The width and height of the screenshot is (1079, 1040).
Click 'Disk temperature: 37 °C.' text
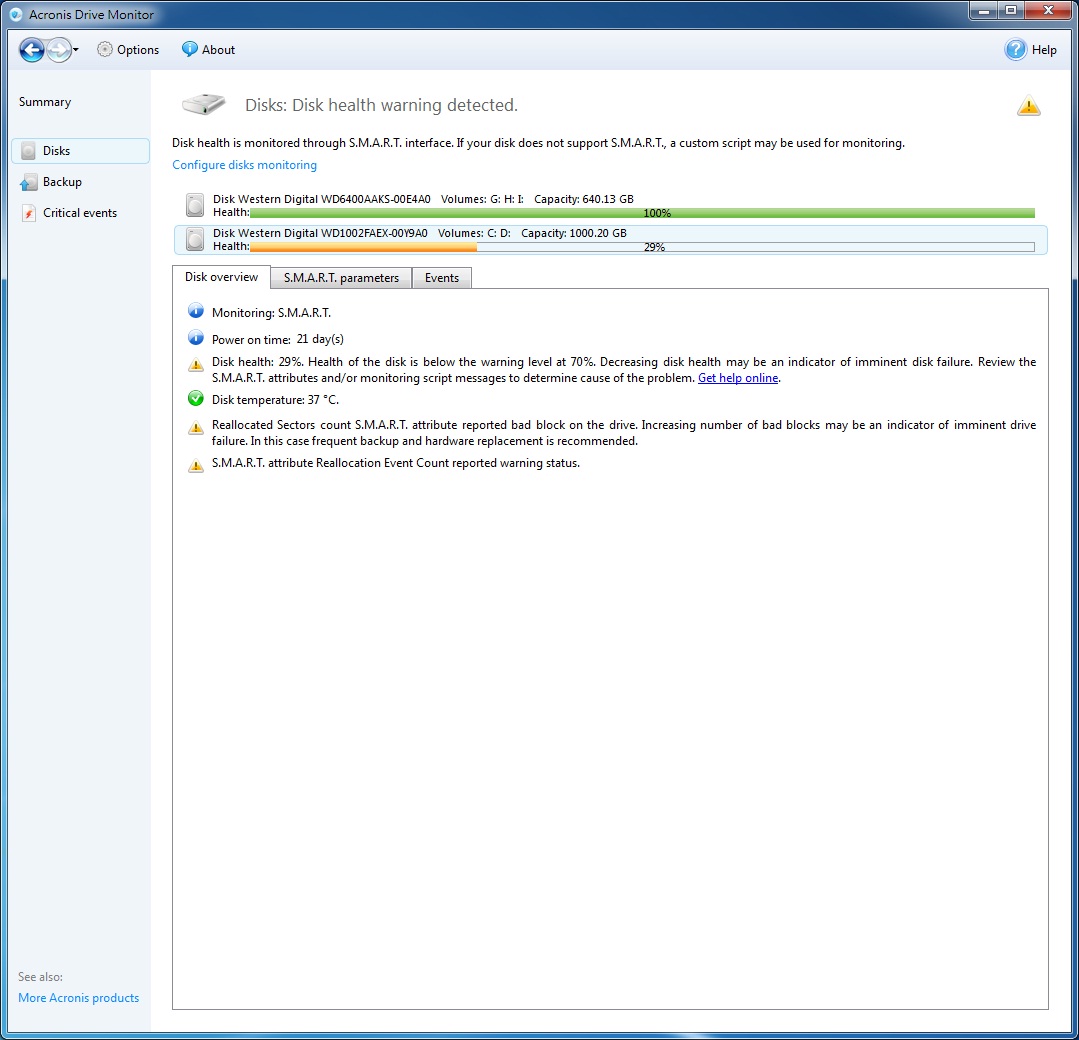click(x=275, y=400)
